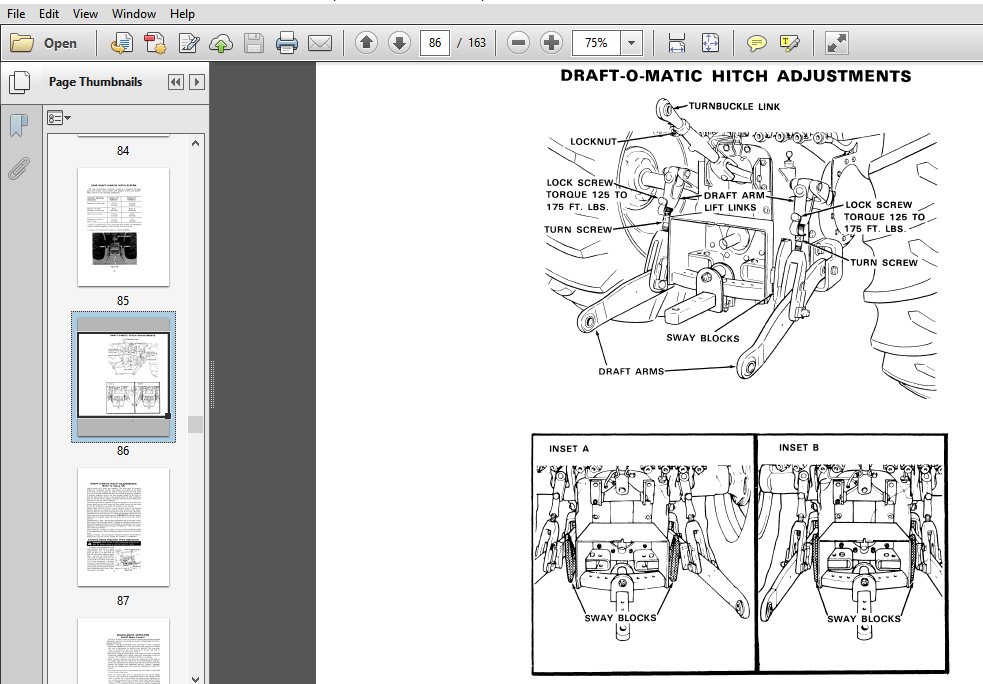Open the Window menu
The image size is (983, 684).
click(x=134, y=13)
